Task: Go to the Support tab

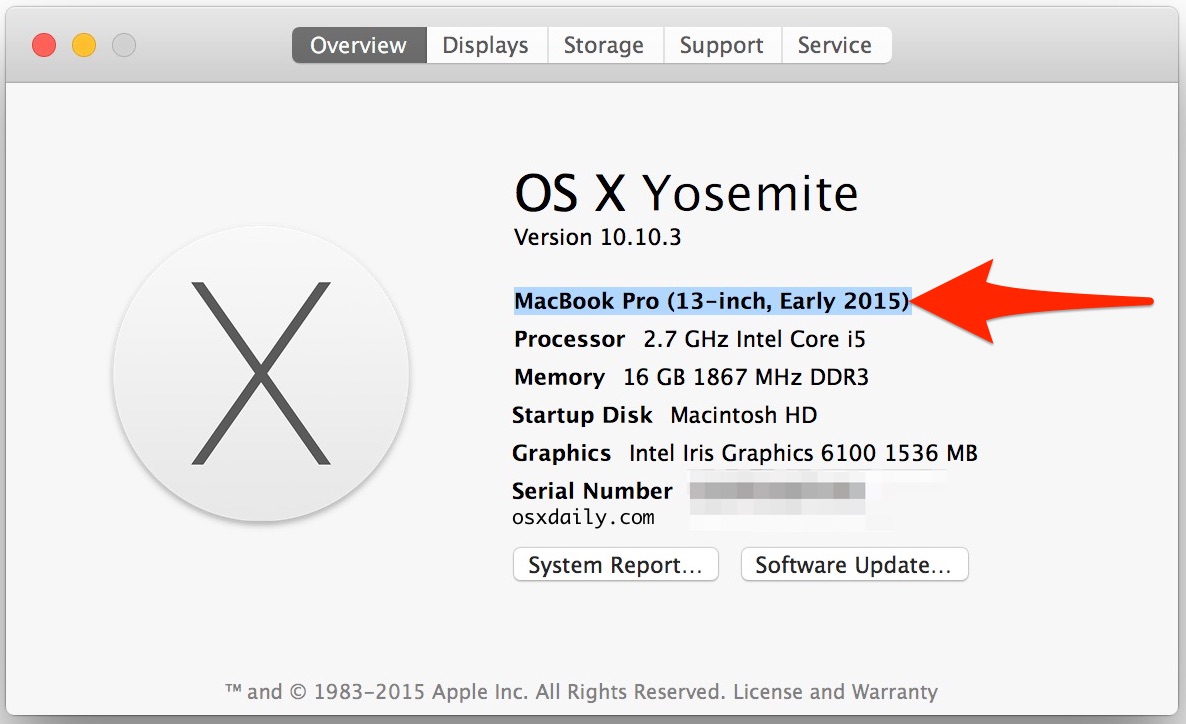Action: tap(721, 45)
